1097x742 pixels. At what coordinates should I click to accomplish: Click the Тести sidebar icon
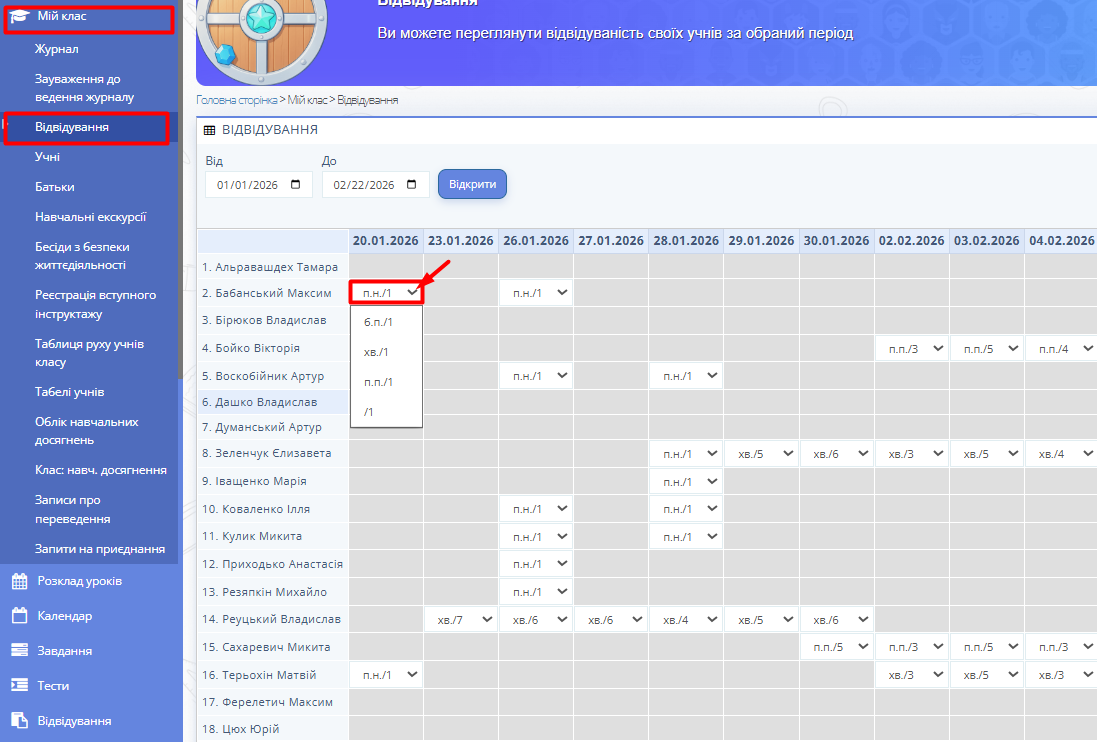[19, 686]
